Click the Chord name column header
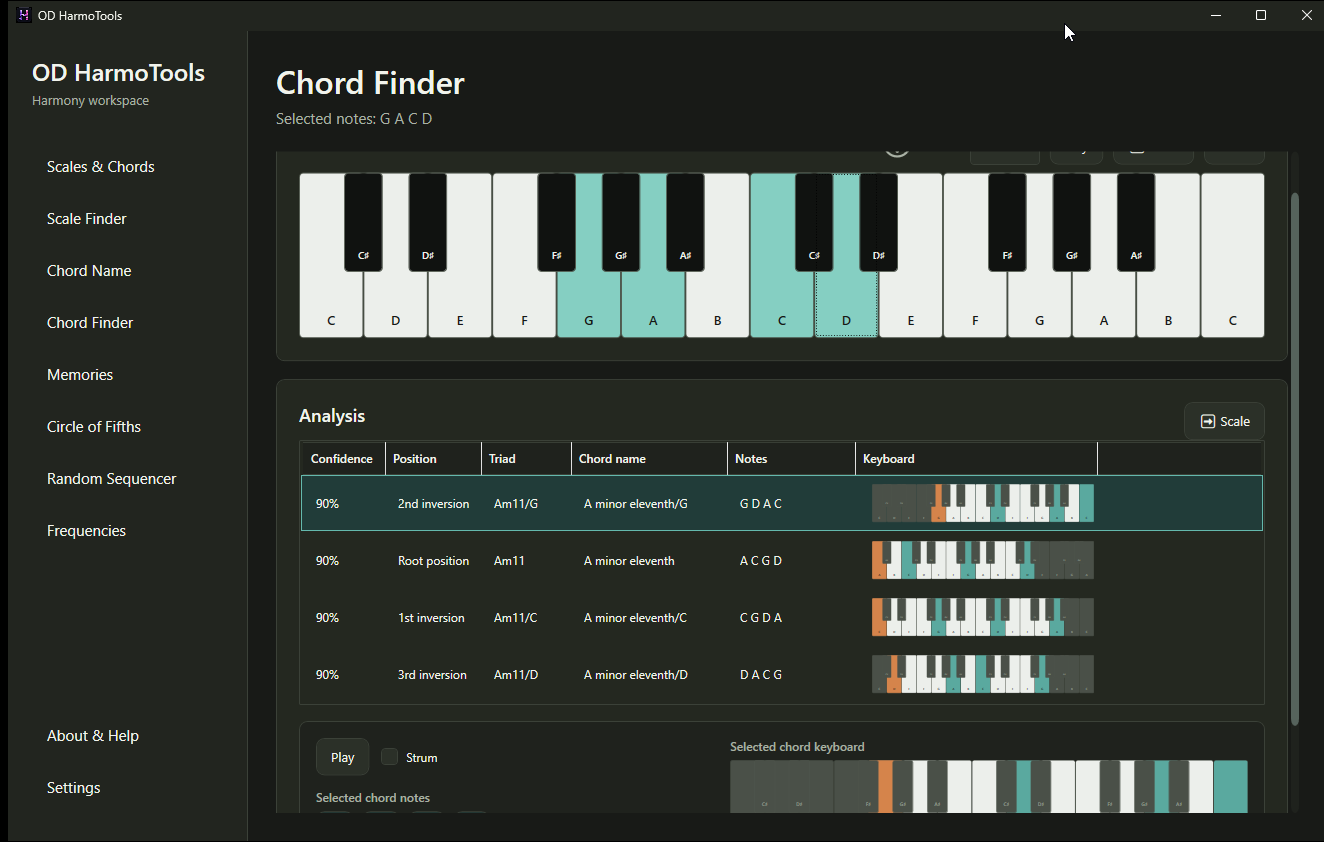The image size is (1324, 842). pyautogui.click(x=649, y=459)
